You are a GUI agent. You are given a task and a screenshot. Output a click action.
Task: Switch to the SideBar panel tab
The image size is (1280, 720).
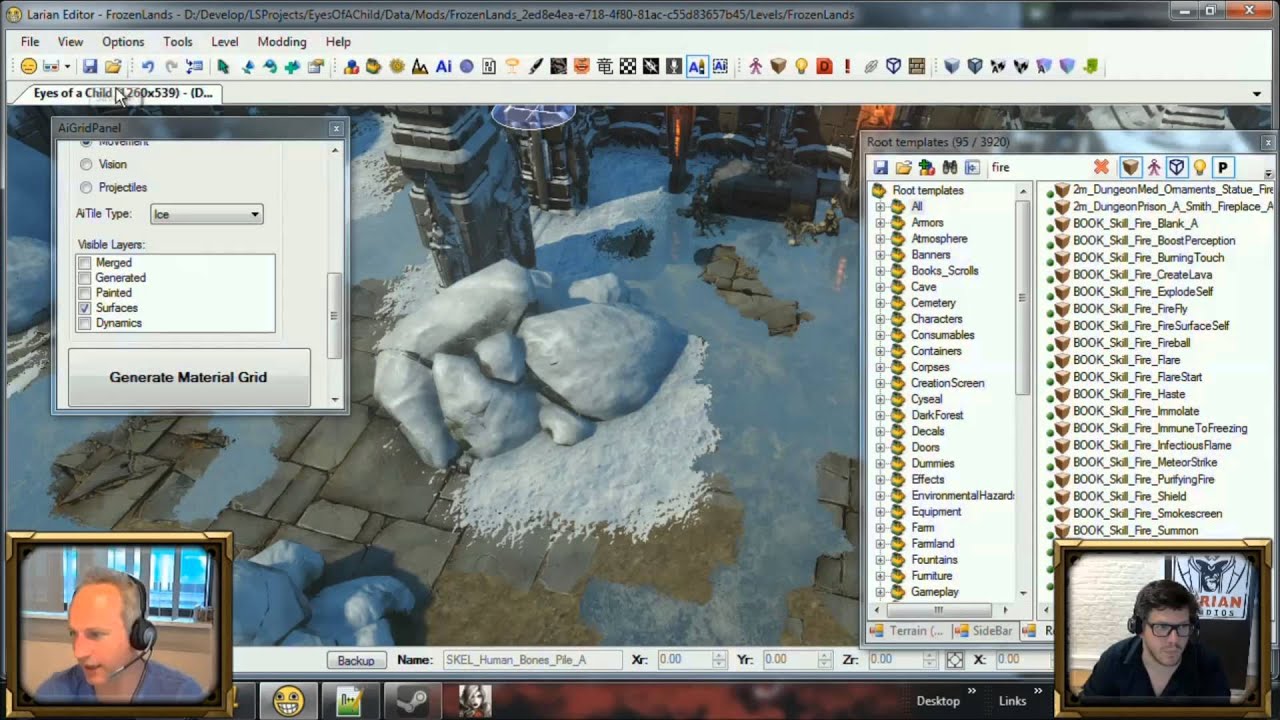click(x=982, y=631)
